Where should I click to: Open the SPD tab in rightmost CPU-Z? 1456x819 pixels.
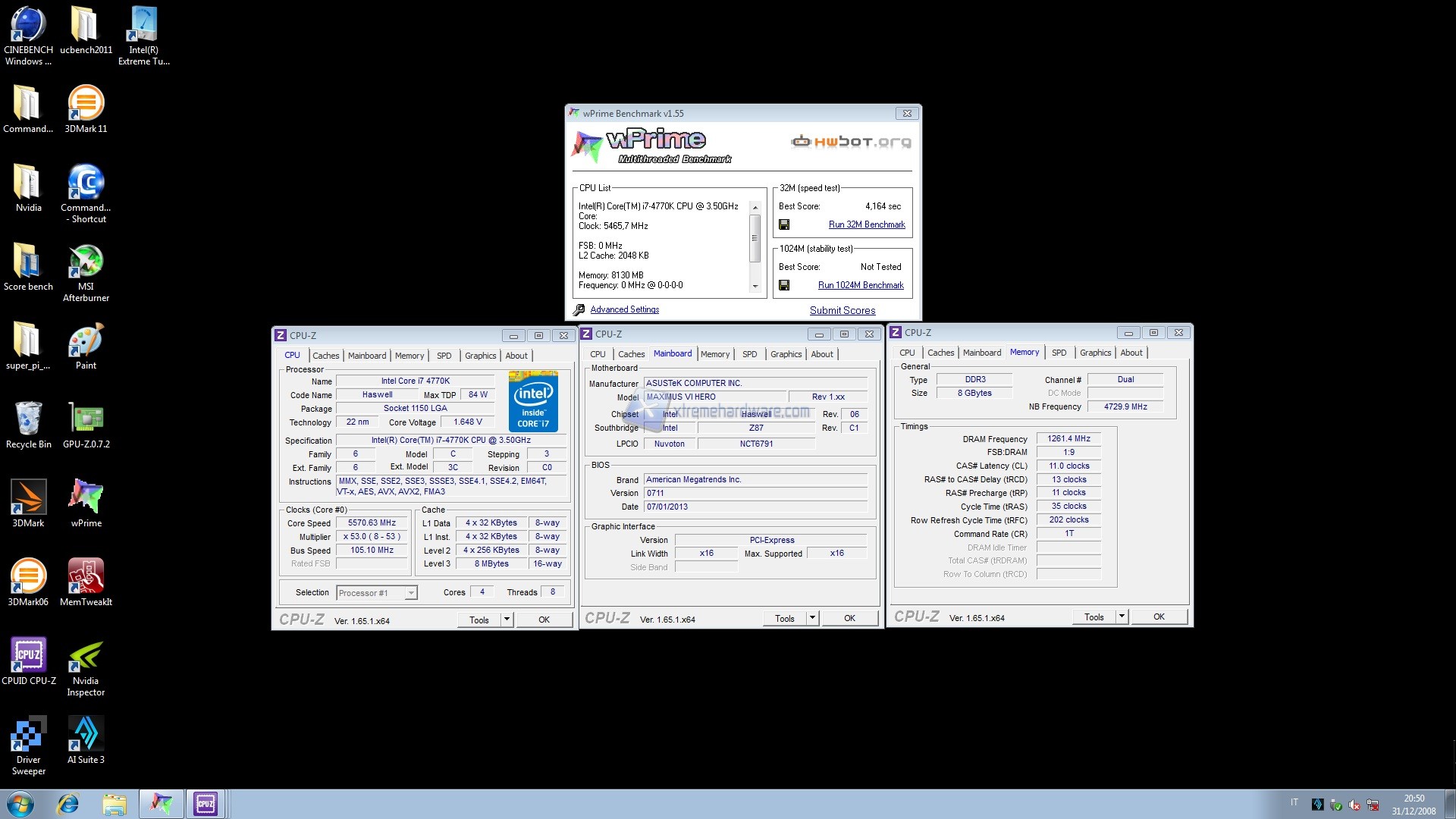tap(1059, 352)
